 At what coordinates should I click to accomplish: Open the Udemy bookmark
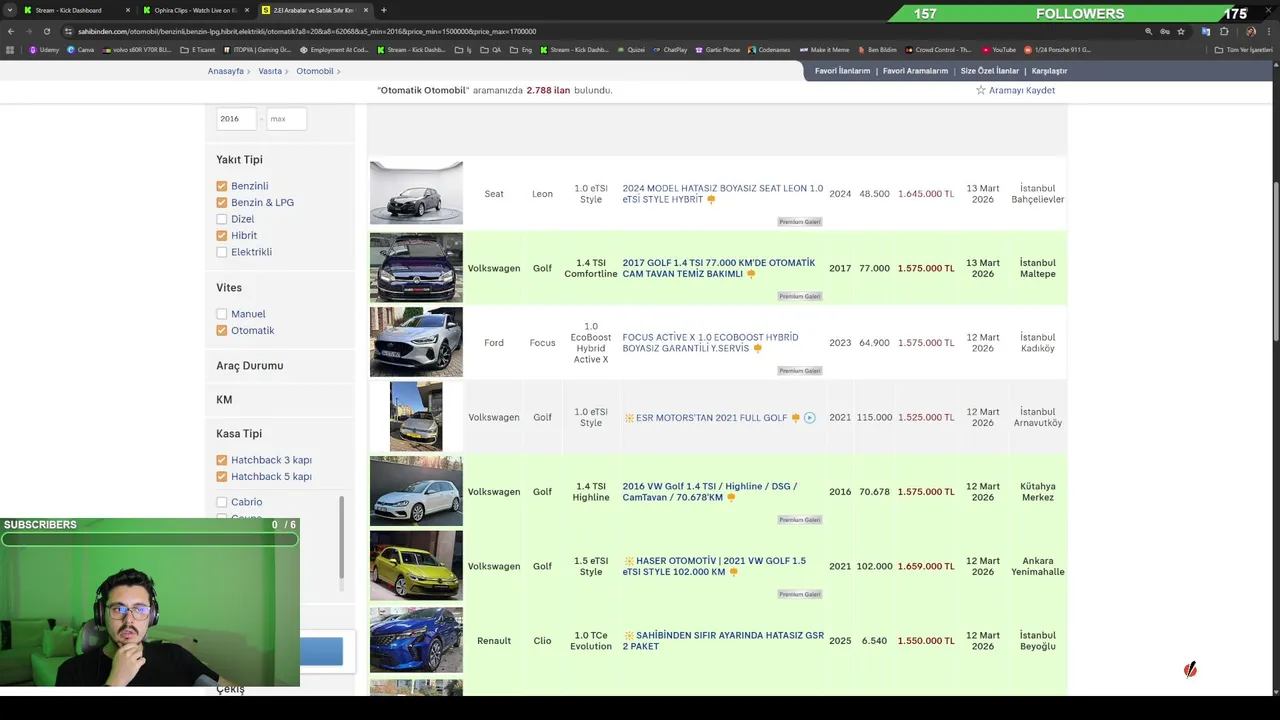(x=44, y=50)
